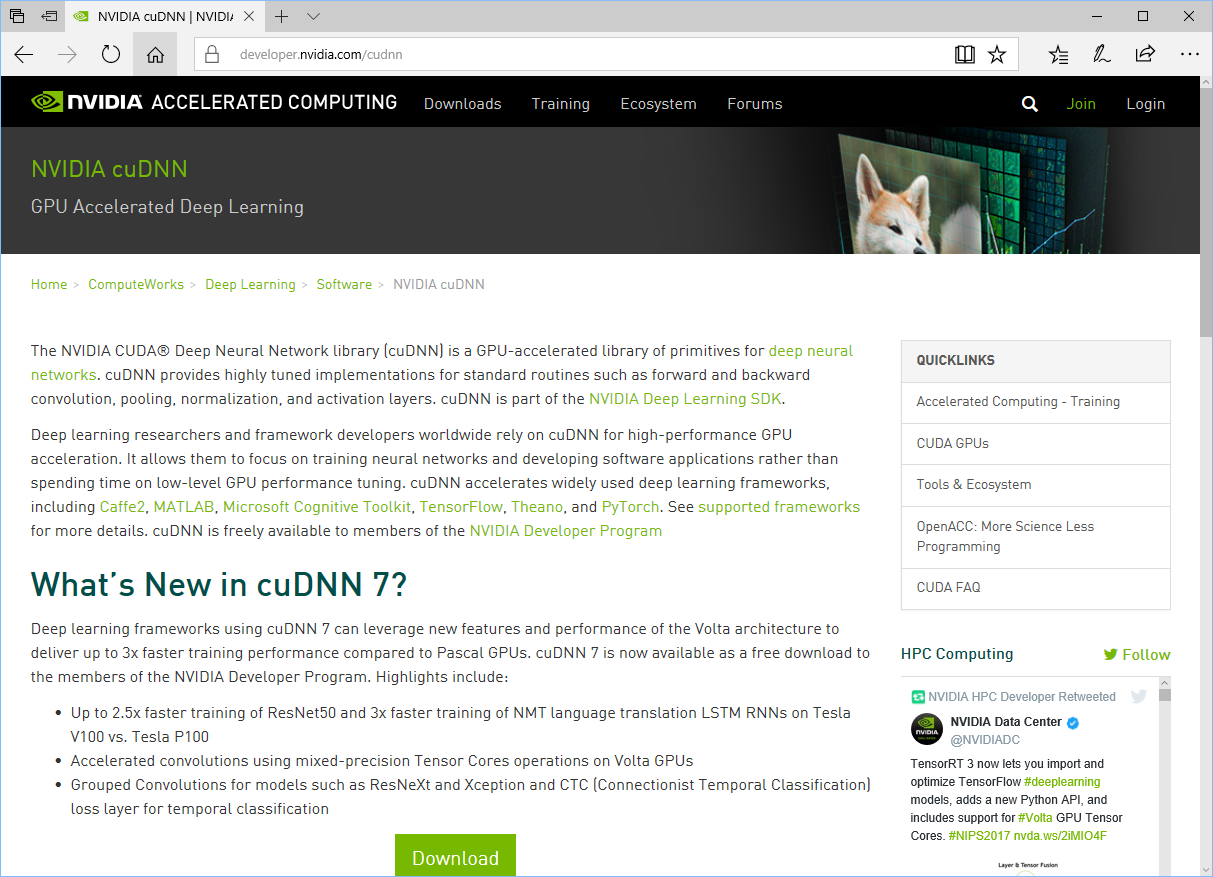Open the NVIDIA Data Center profile name
Viewport: 1213px width, 877px height.
click(x=1007, y=722)
